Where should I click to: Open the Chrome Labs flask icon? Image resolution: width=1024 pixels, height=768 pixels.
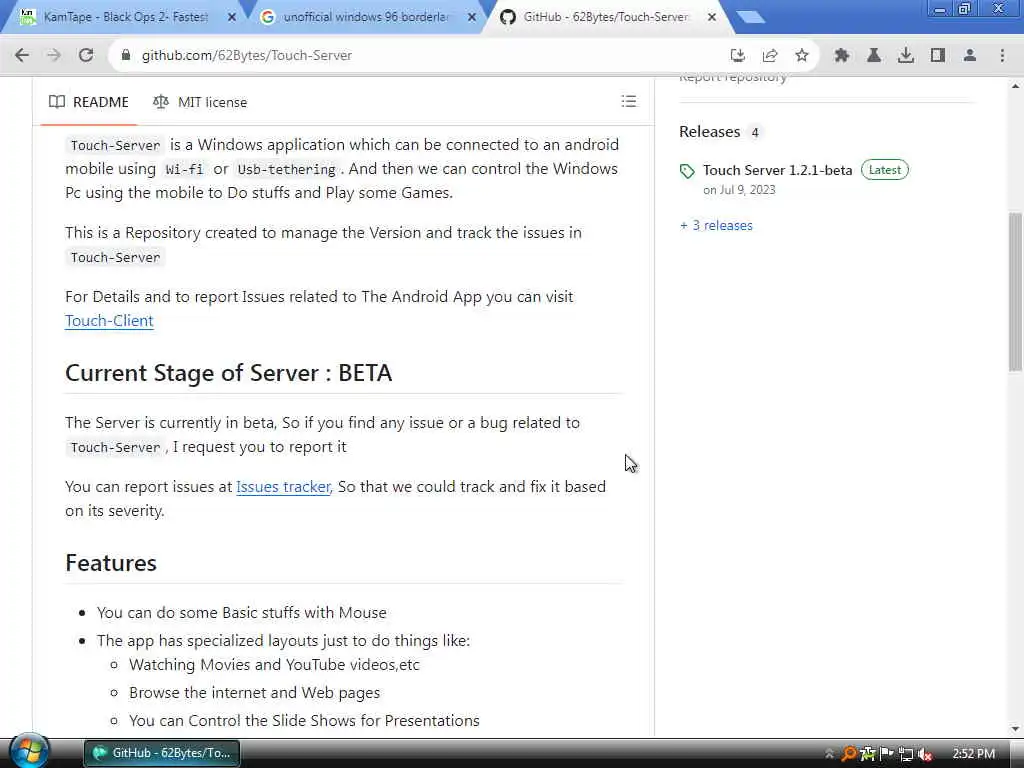874,56
